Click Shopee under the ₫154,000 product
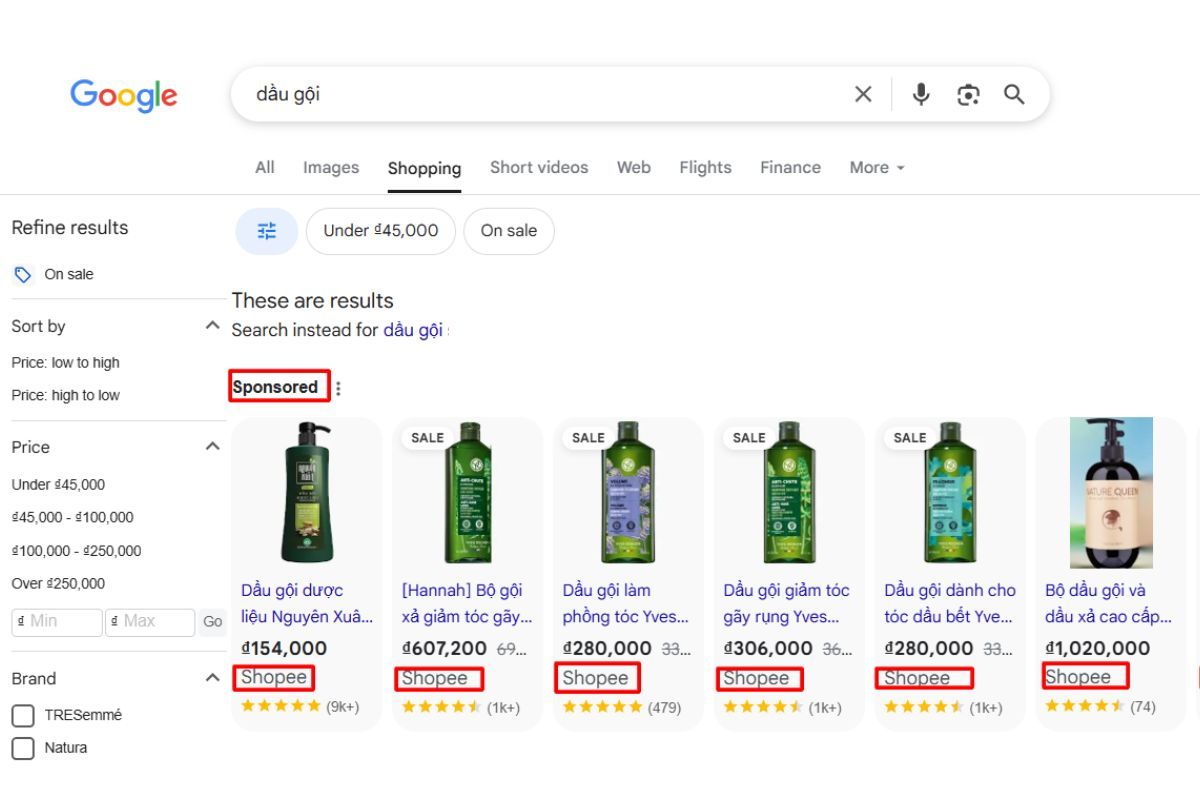Screen dimensions: 1200x800 point(274,678)
